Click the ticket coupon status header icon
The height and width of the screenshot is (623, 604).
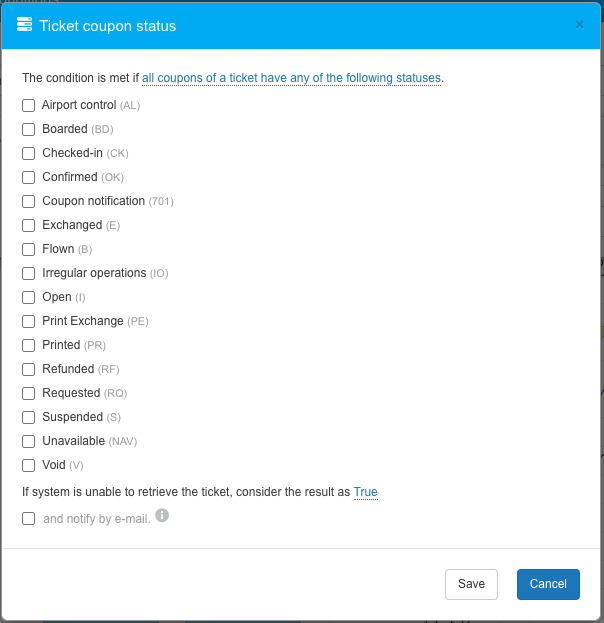tap(25, 25)
